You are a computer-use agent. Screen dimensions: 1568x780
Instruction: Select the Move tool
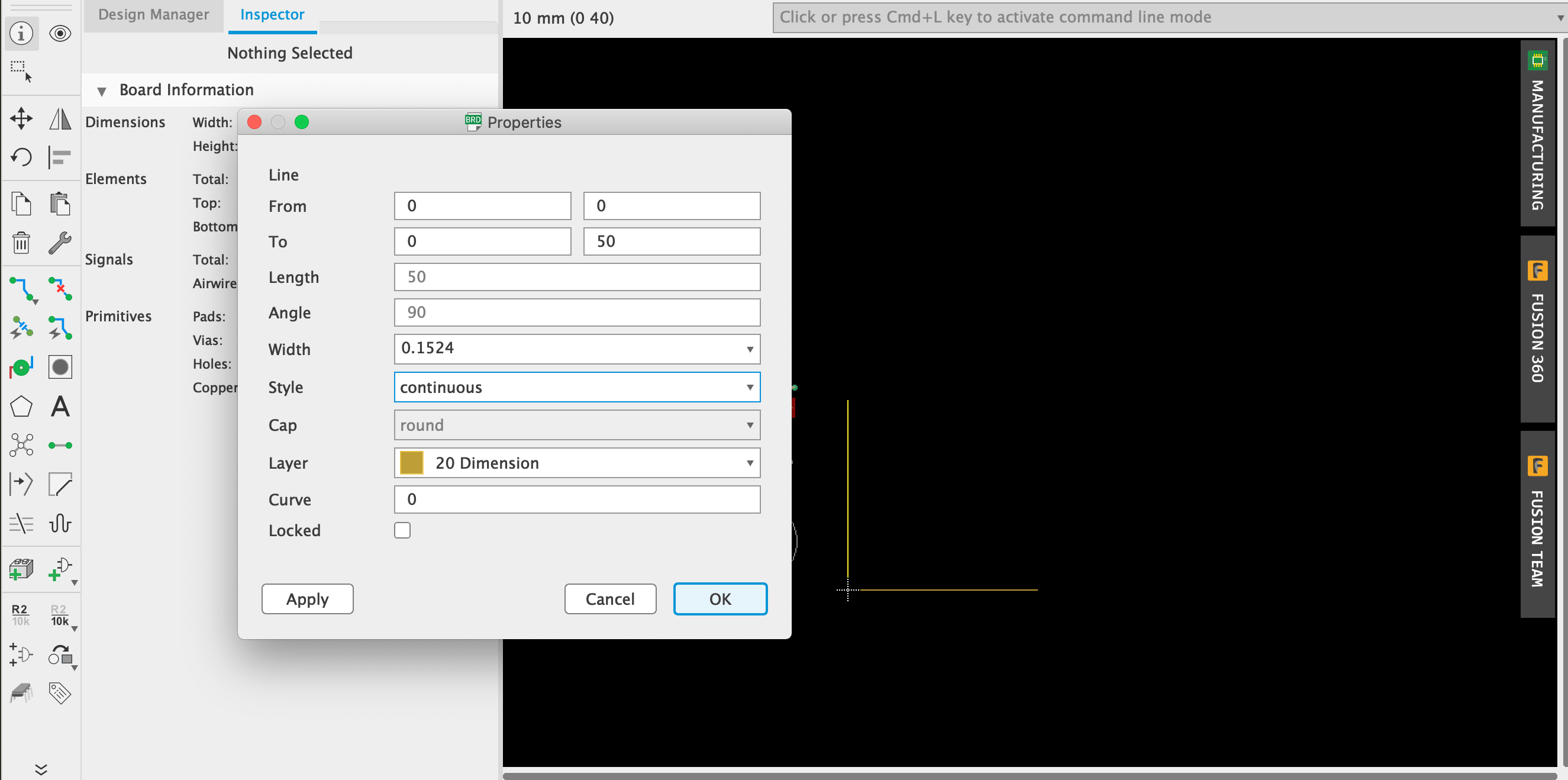point(21,119)
